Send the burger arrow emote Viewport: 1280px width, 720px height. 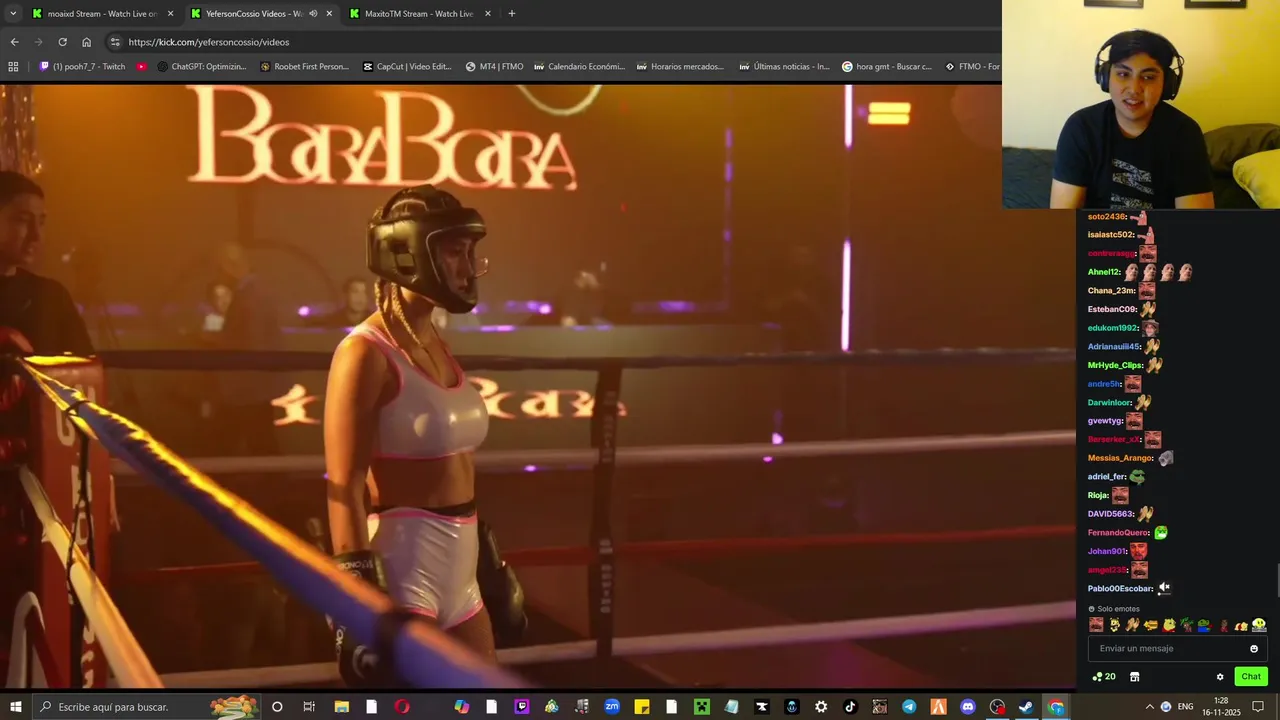[1151, 625]
